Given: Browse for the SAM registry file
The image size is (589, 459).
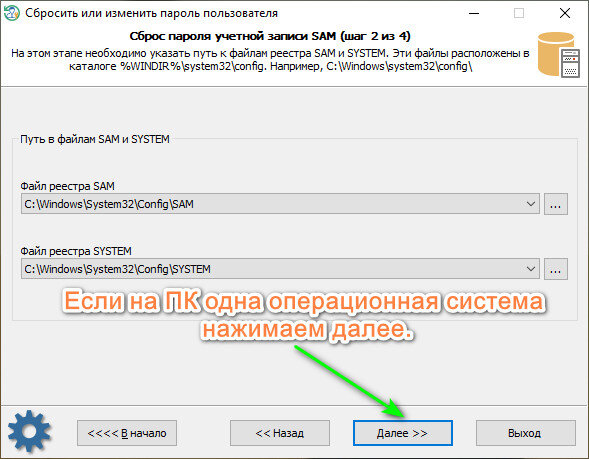Looking at the screenshot, I should click(x=556, y=204).
